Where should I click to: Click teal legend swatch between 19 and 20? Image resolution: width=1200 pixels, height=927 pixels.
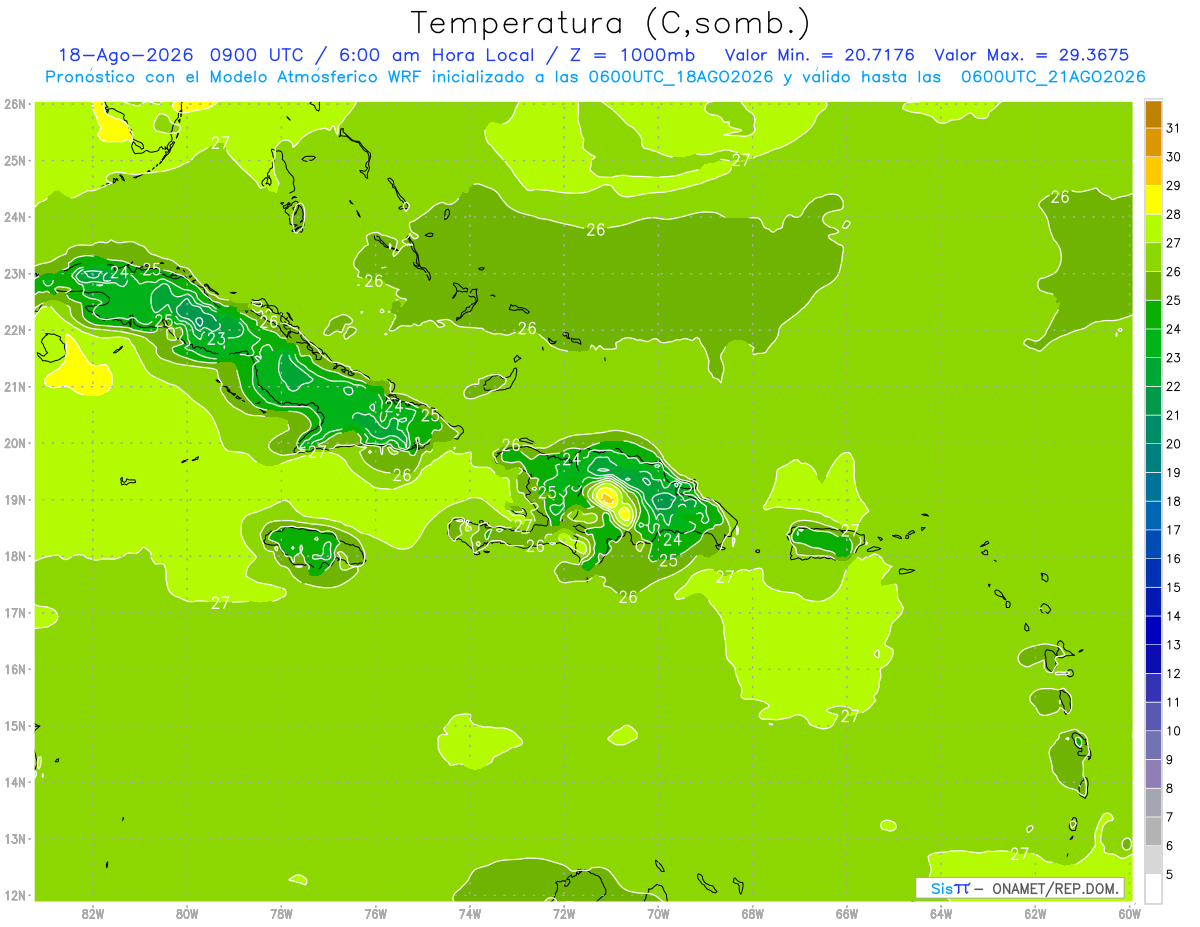pyautogui.click(x=1153, y=459)
